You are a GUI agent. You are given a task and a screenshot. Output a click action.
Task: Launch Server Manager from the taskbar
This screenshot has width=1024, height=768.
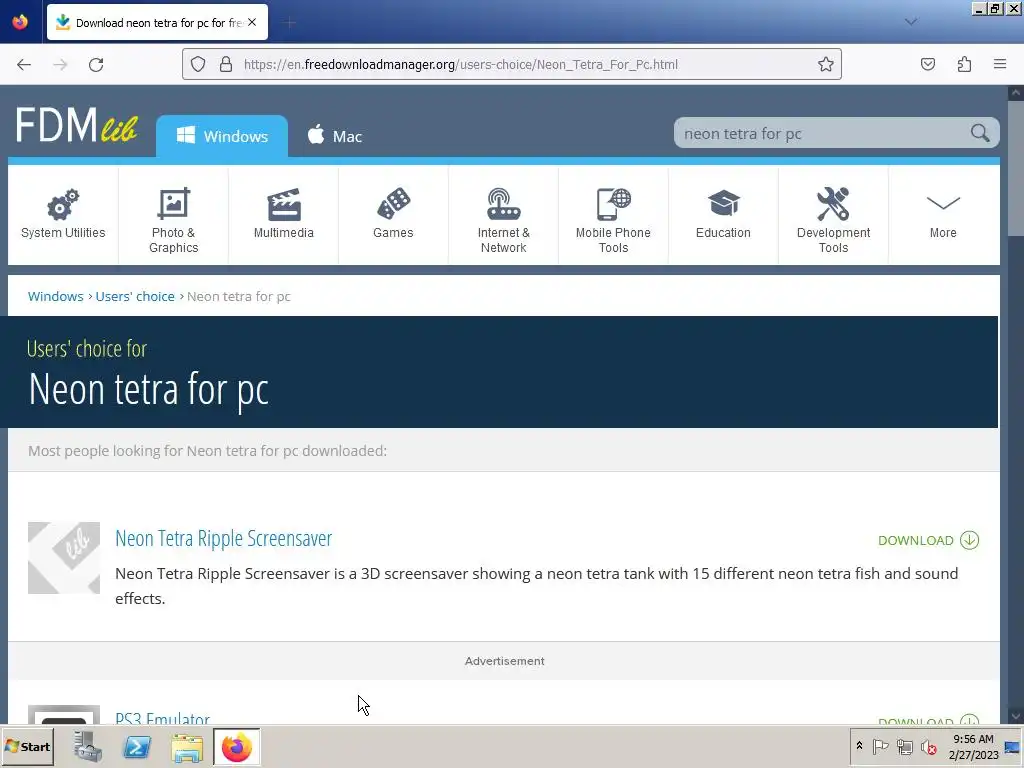tap(88, 746)
